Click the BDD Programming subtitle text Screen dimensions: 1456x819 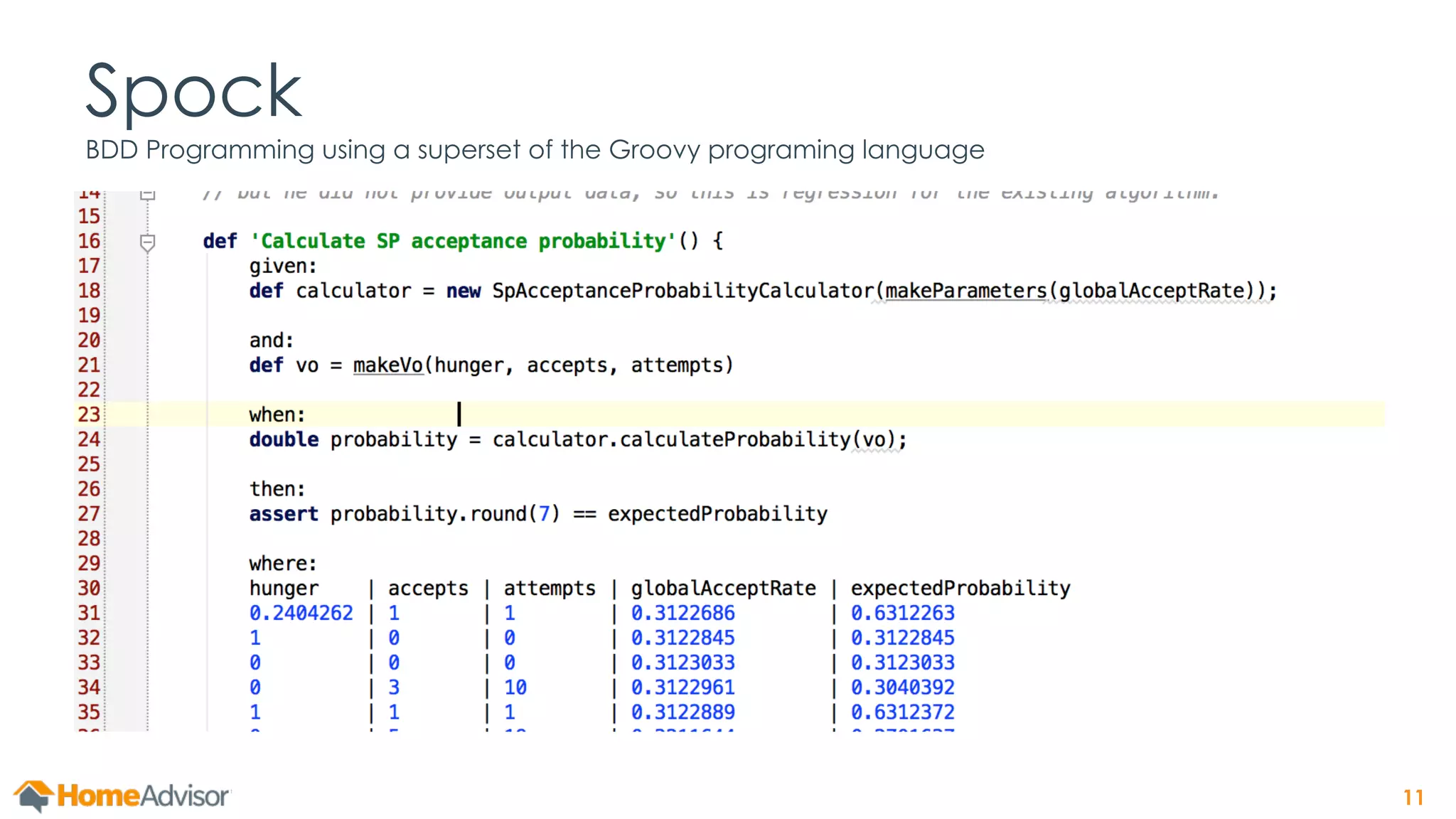(x=535, y=150)
